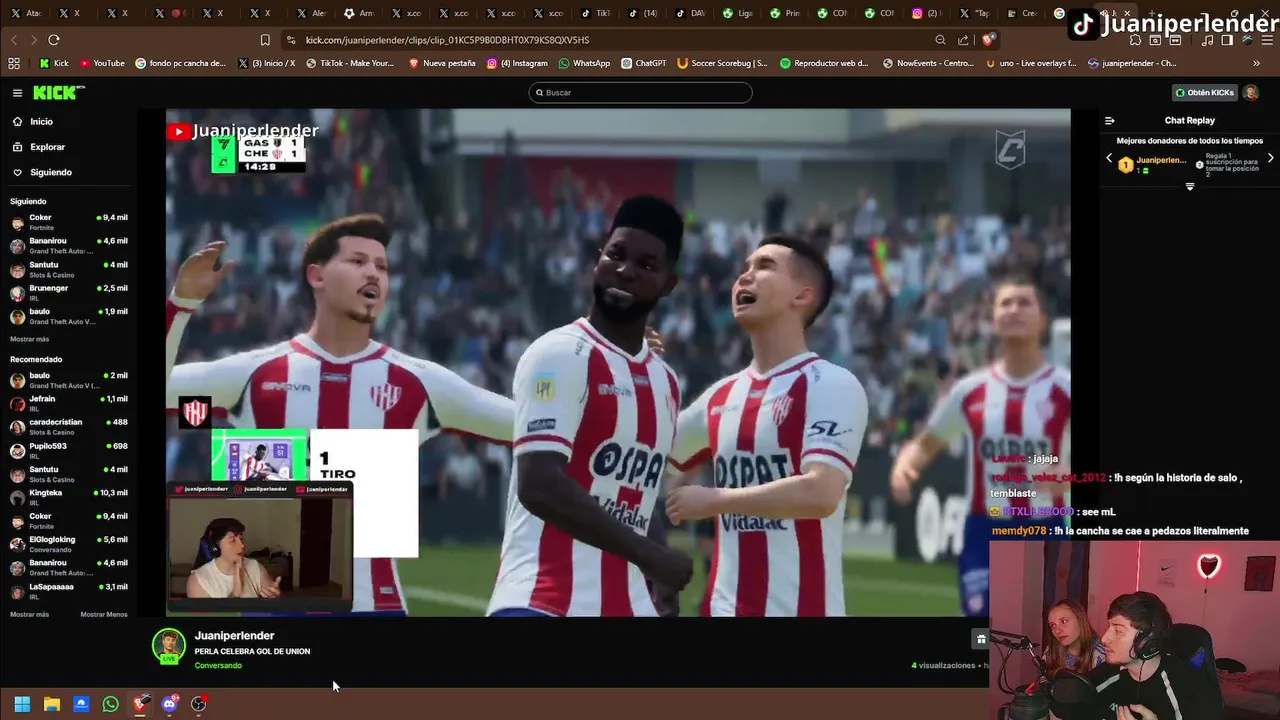Open LaSapaaaaa channel in the sidebar

pyautogui.click(x=68, y=591)
